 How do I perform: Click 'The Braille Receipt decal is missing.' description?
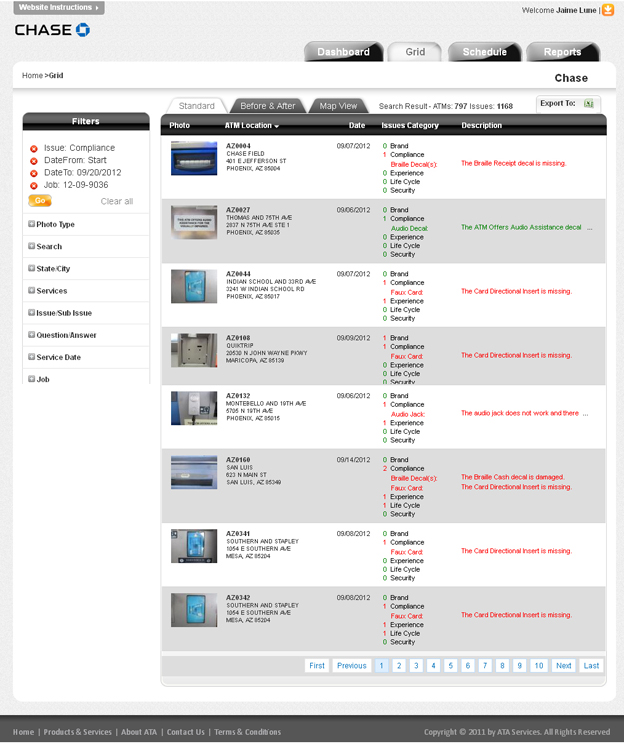pos(513,163)
